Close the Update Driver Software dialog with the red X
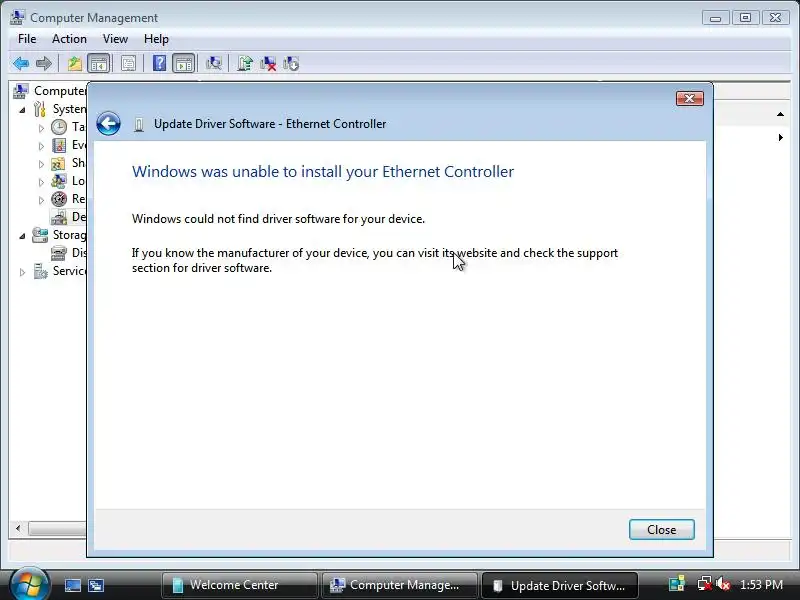The image size is (800, 600). tap(690, 98)
